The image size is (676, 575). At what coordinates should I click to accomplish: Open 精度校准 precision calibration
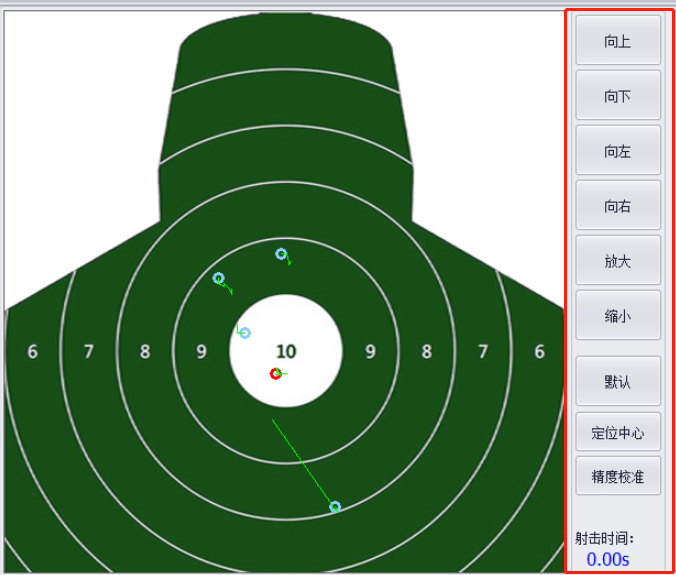coord(618,476)
